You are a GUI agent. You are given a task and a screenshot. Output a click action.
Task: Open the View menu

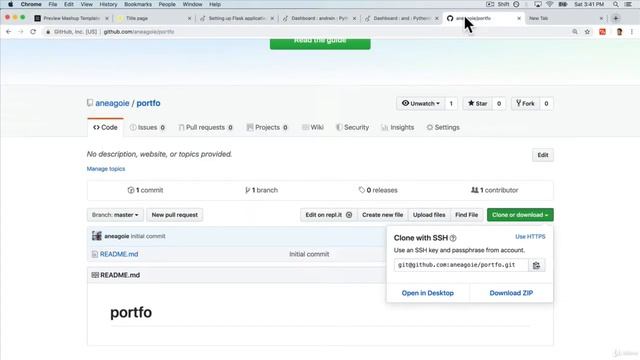pos(87,4)
